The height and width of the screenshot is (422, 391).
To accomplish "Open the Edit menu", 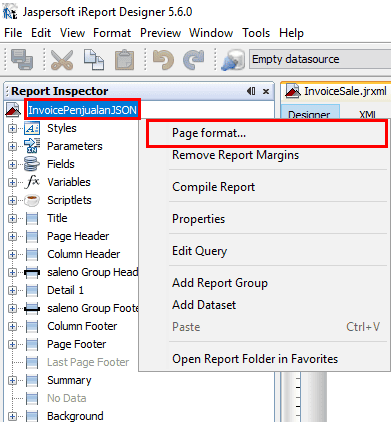I will [41, 33].
